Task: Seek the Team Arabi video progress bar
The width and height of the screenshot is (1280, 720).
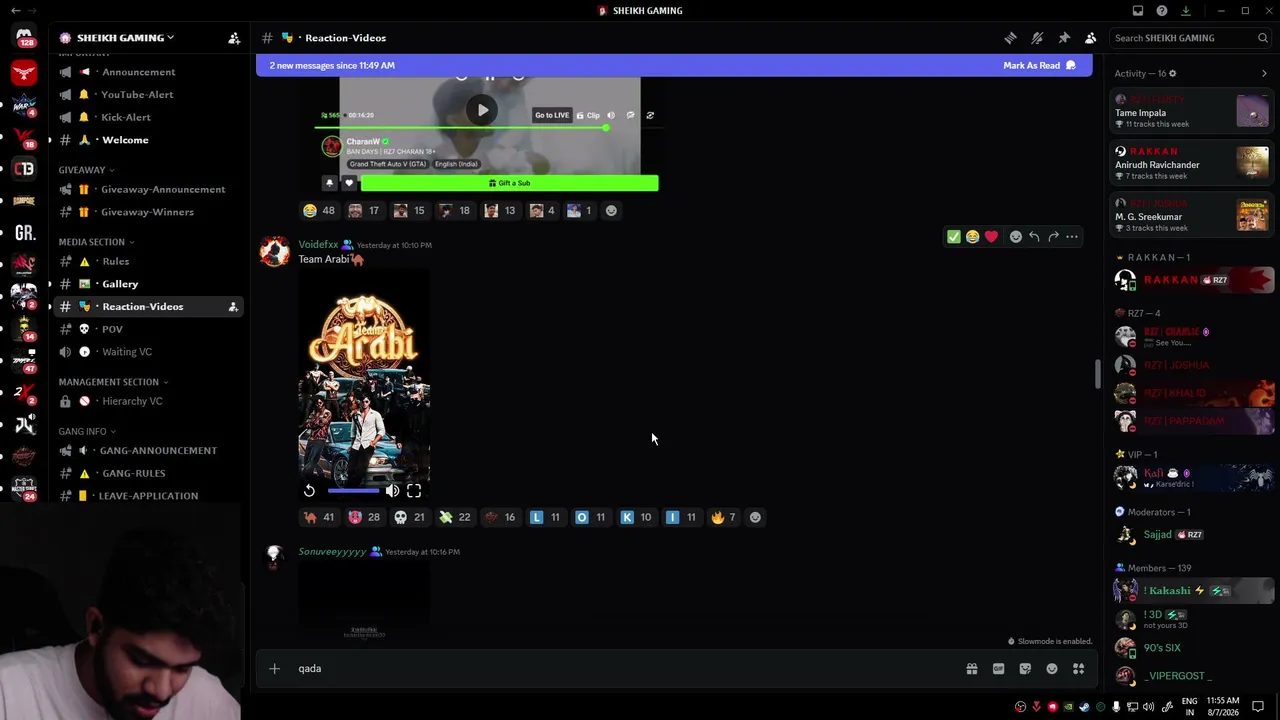Action: (x=353, y=490)
